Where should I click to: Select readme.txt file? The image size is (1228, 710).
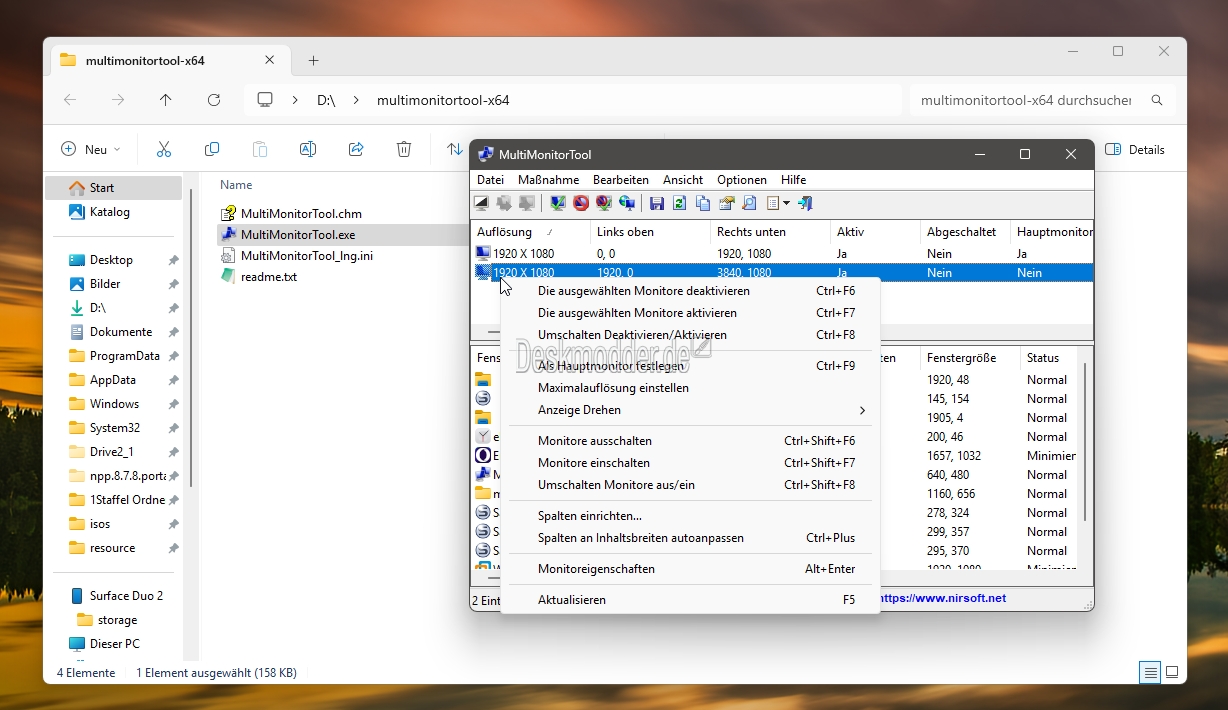click(268, 277)
